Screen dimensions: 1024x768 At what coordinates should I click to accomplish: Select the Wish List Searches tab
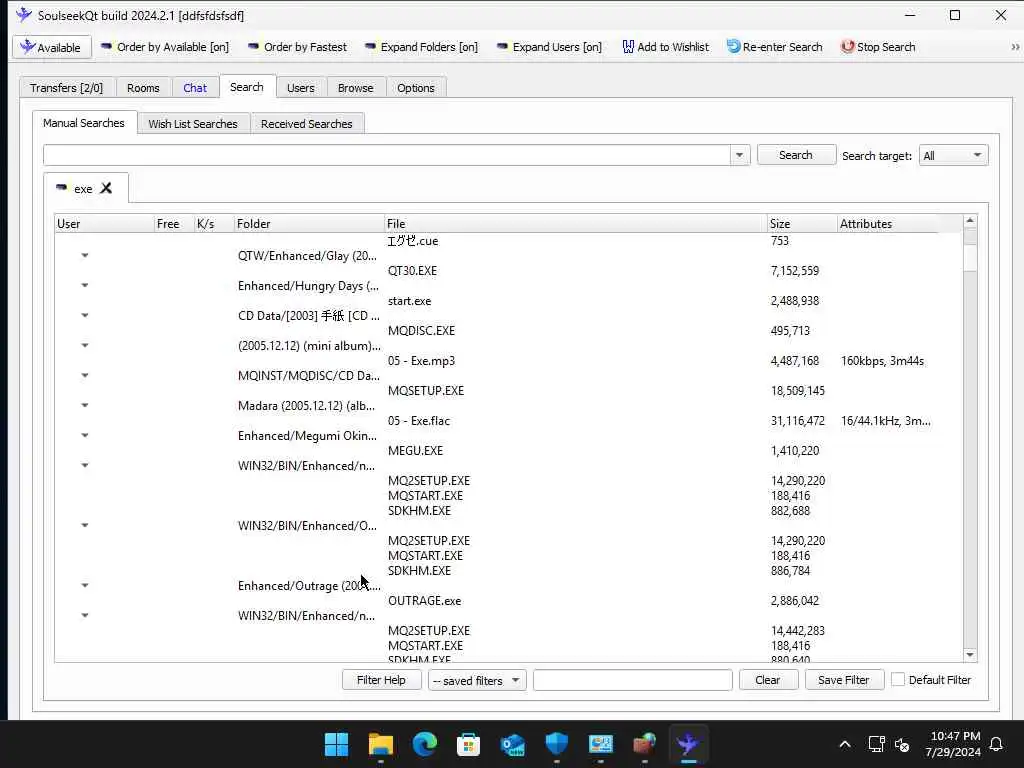pyautogui.click(x=193, y=123)
